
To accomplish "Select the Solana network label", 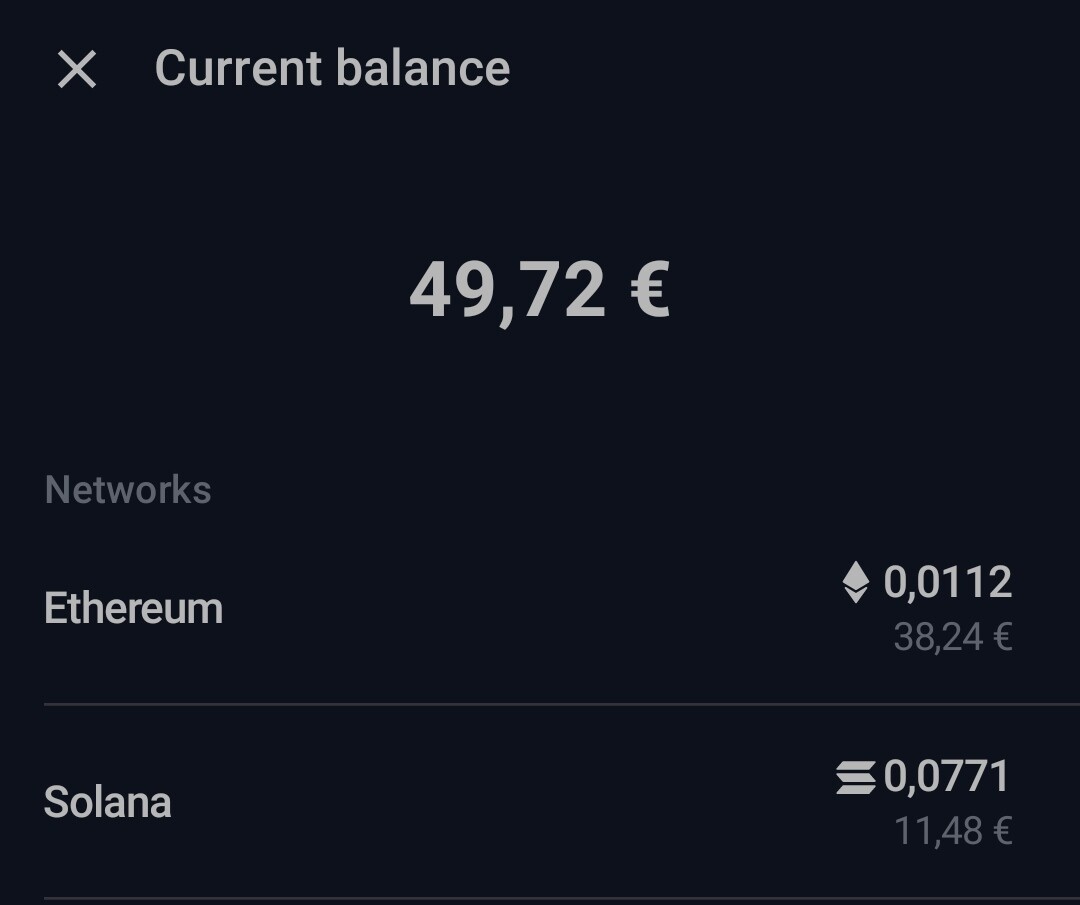I will coord(107,802).
